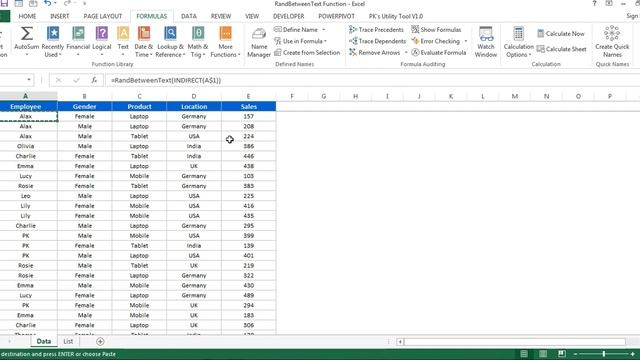This screenshot has width=640, height=360.
Task: Click Create Quick Names
Action: [x=612, y=42]
